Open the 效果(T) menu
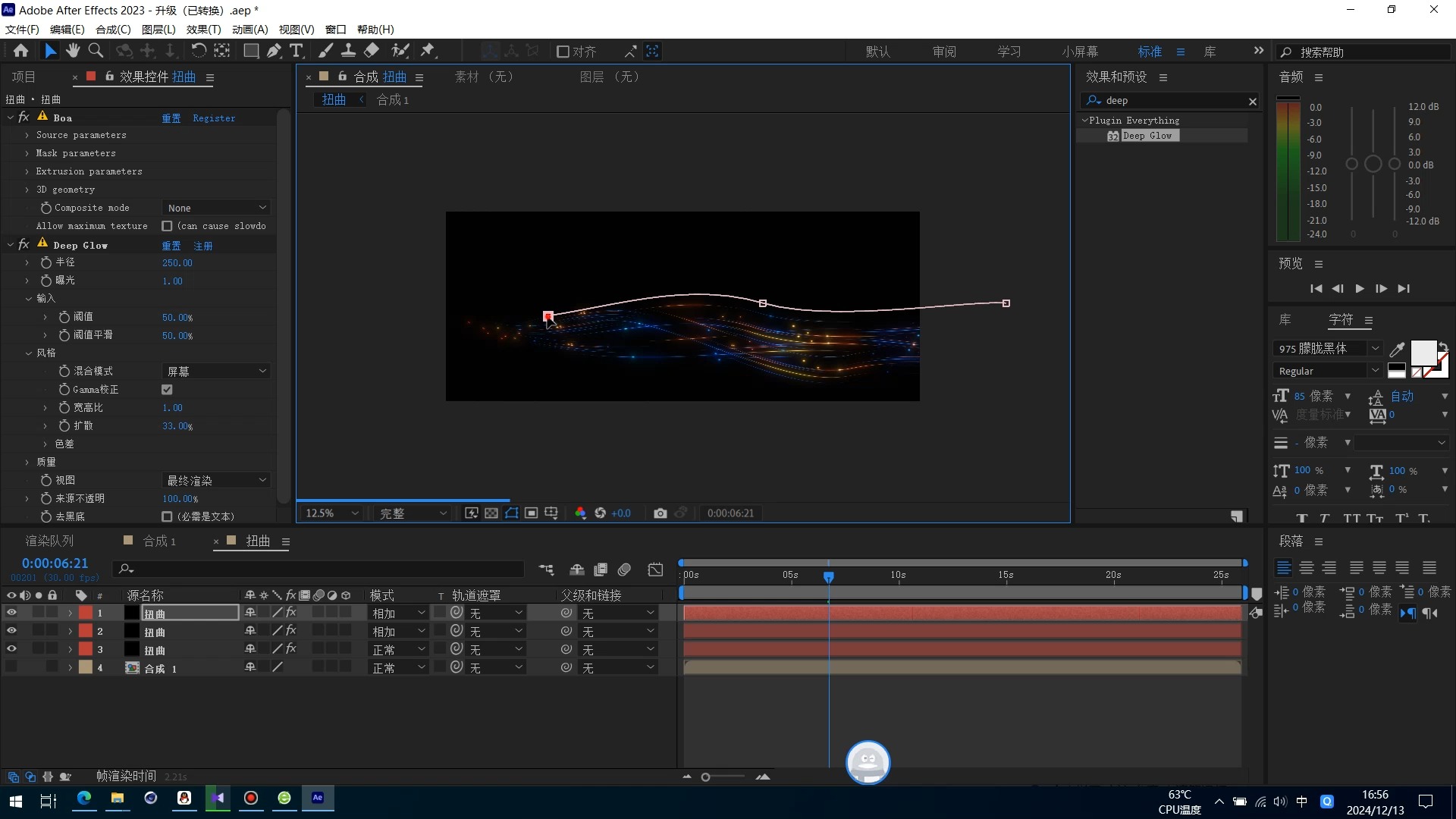The width and height of the screenshot is (1456, 819). tap(203, 30)
